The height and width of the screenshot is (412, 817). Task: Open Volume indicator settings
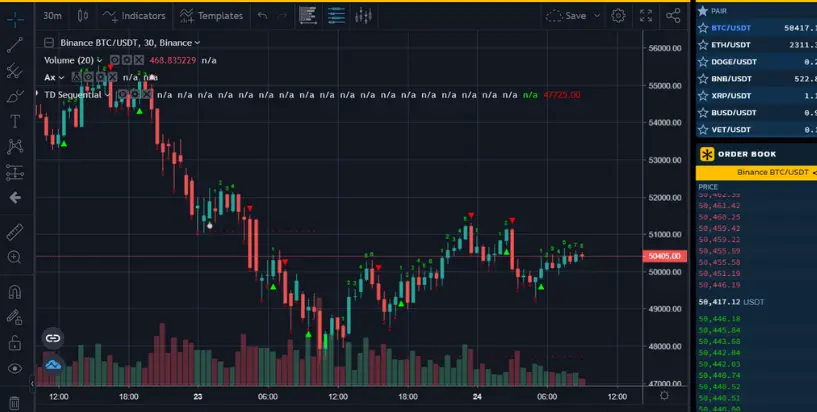tap(127, 60)
